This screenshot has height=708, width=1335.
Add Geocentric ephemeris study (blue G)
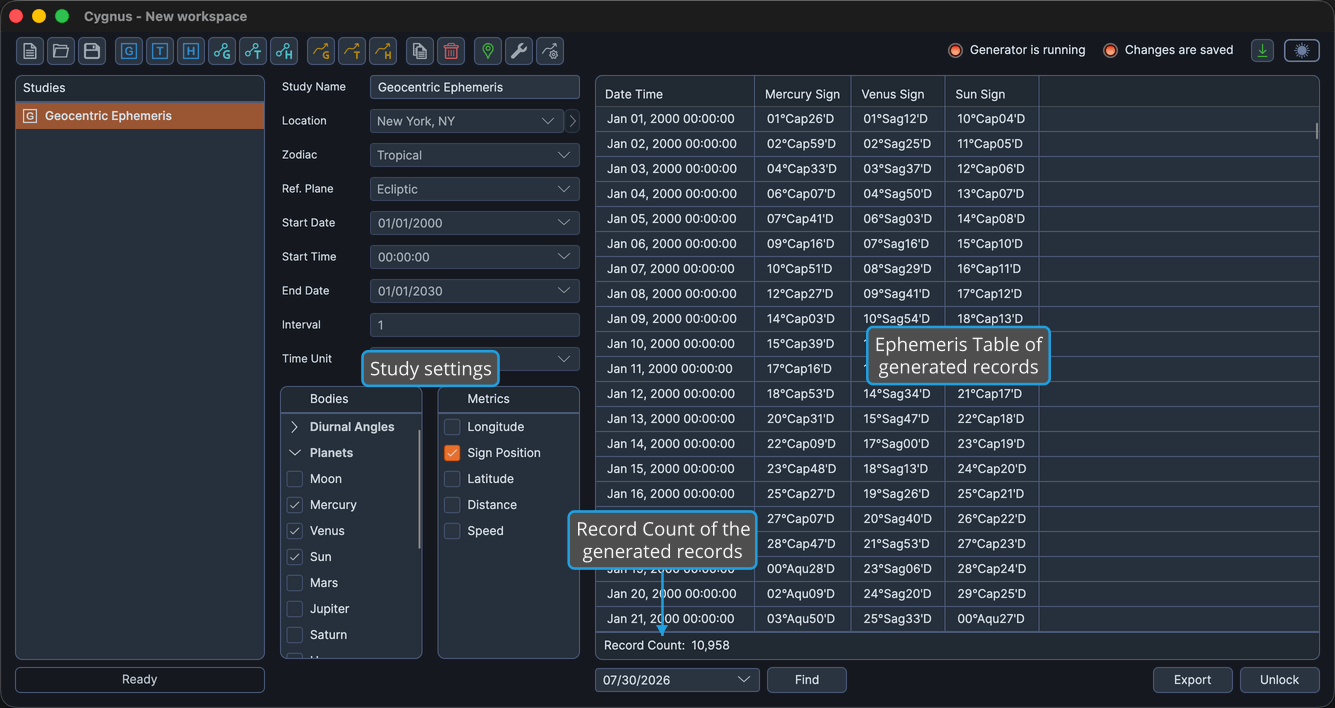pyautogui.click(x=129, y=51)
